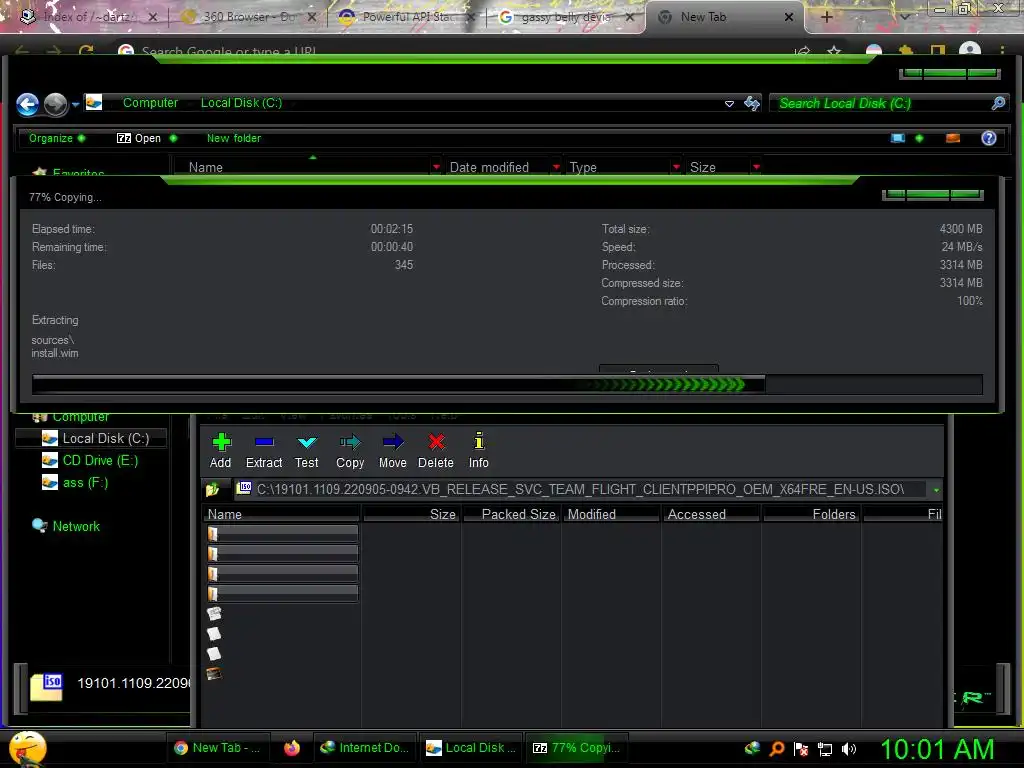The image size is (1024, 768).
Task: Open the Size column filter dropdown
Action: click(x=756, y=167)
